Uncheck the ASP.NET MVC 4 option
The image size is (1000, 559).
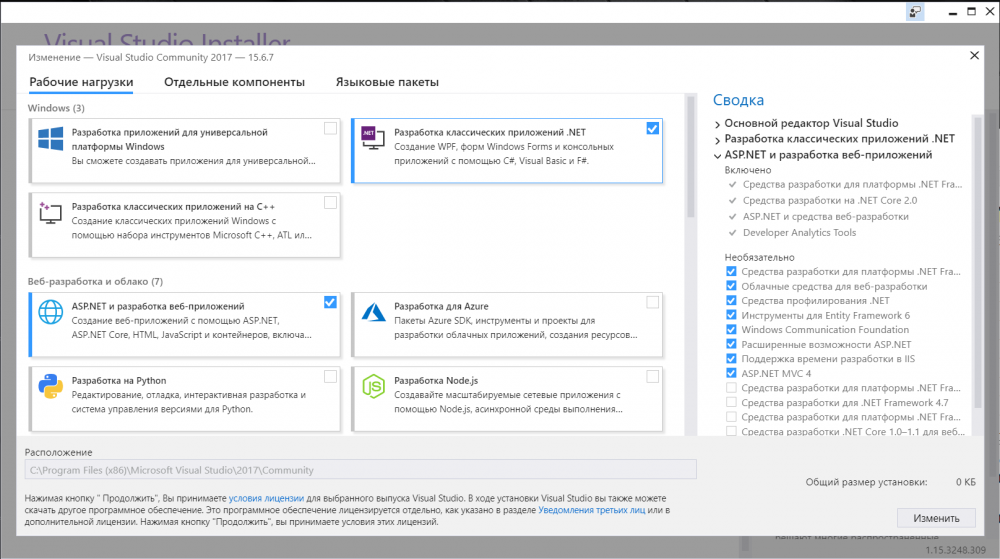coord(731,373)
